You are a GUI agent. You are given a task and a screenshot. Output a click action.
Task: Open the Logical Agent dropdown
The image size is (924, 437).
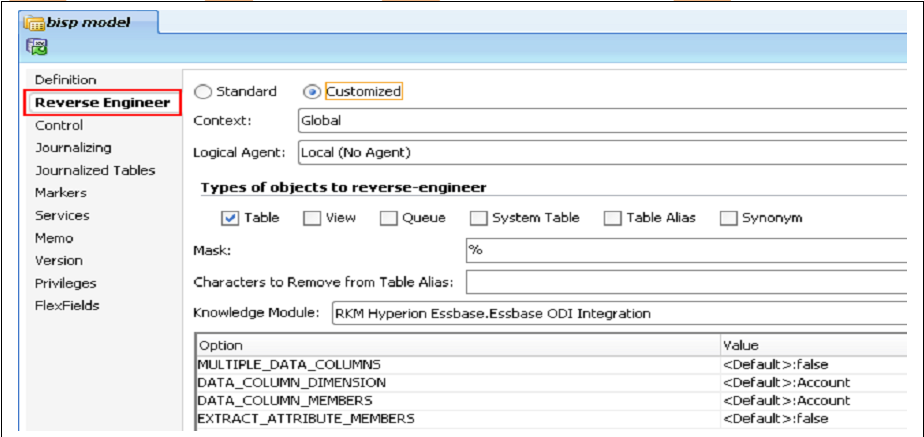tap(602, 153)
